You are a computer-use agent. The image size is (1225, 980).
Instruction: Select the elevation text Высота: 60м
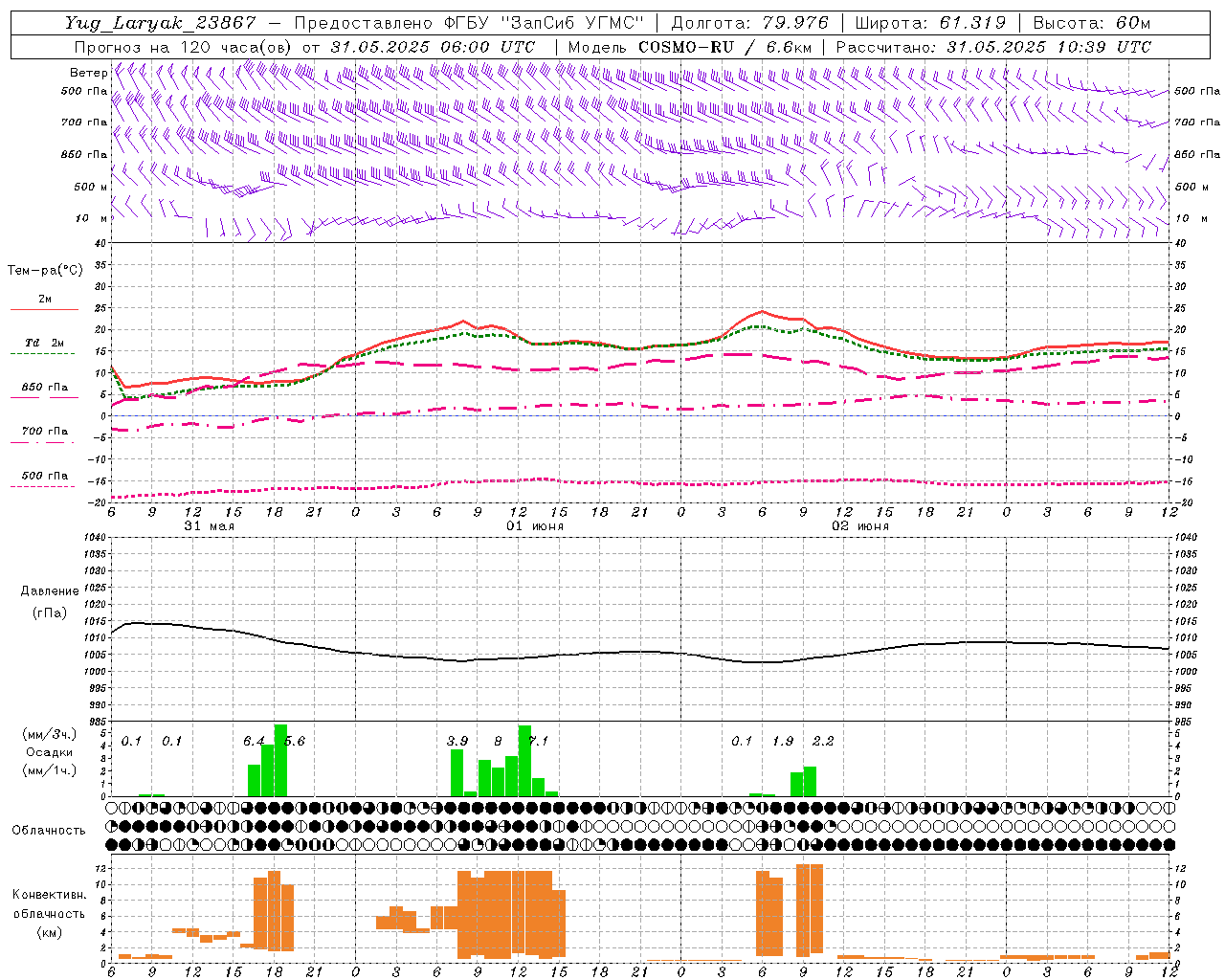coord(1091,23)
